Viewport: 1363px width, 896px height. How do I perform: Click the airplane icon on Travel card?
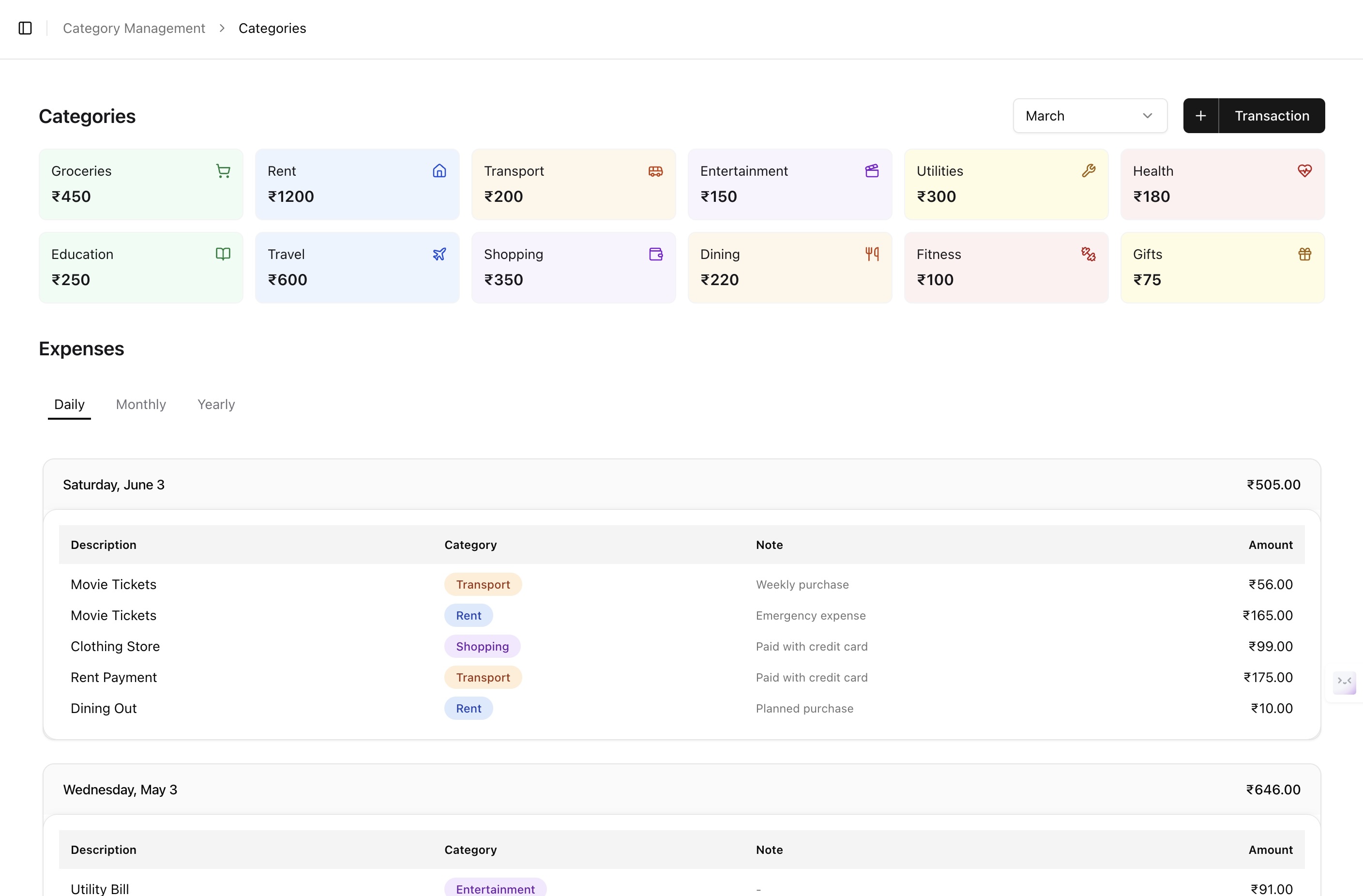(439, 254)
